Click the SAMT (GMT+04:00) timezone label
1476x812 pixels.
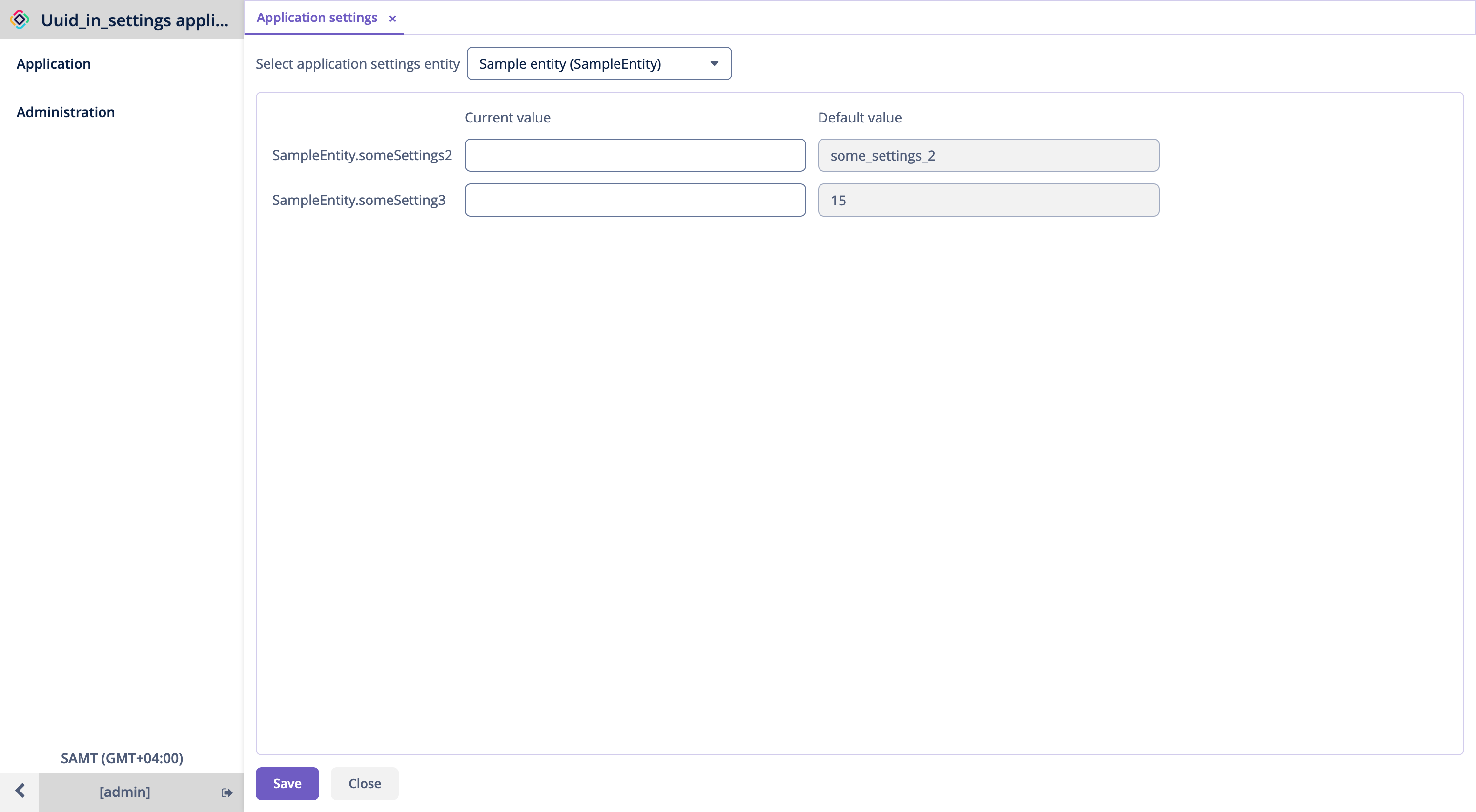pos(122,758)
